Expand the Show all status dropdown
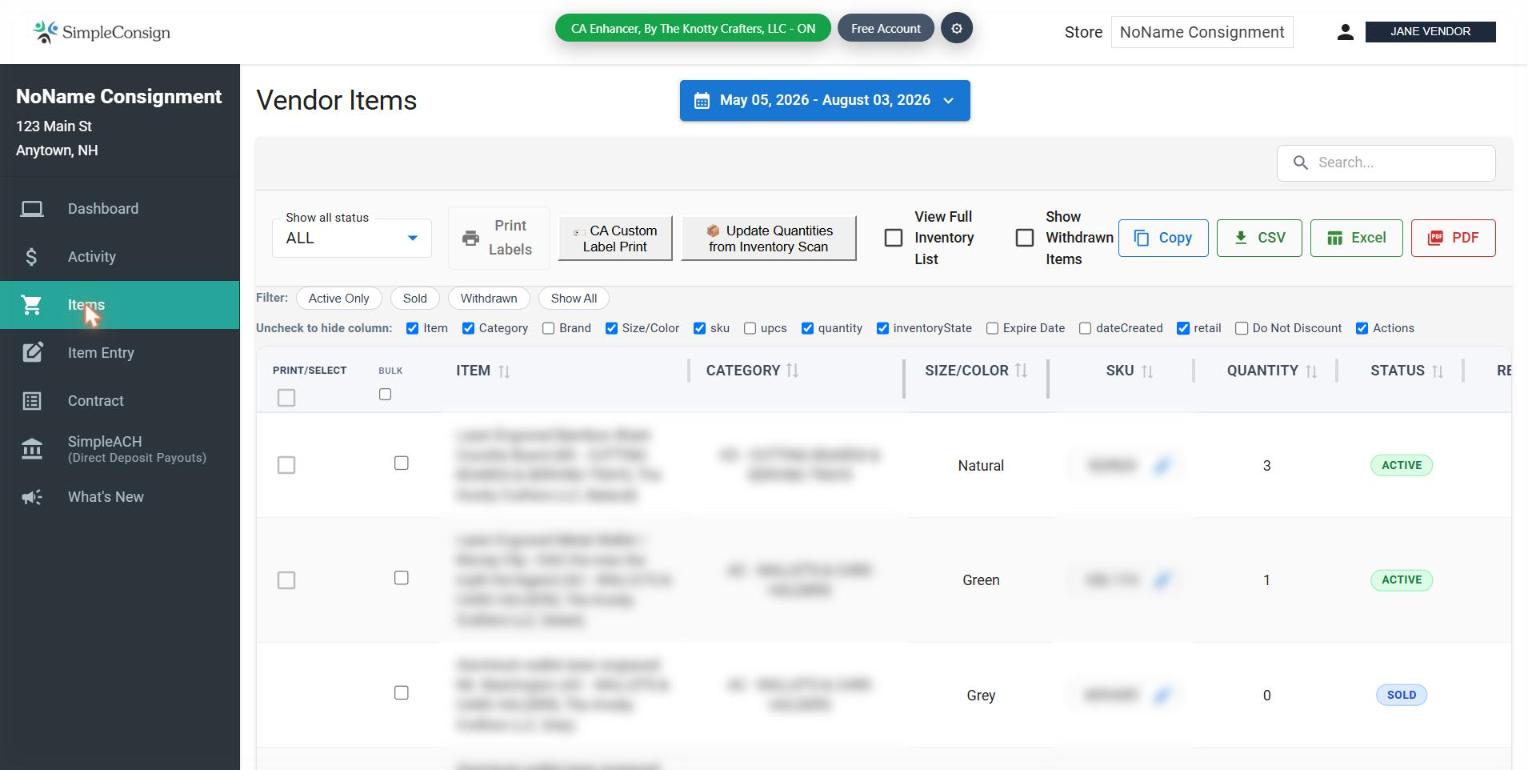The height and width of the screenshot is (770, 1536). (352, 238)
